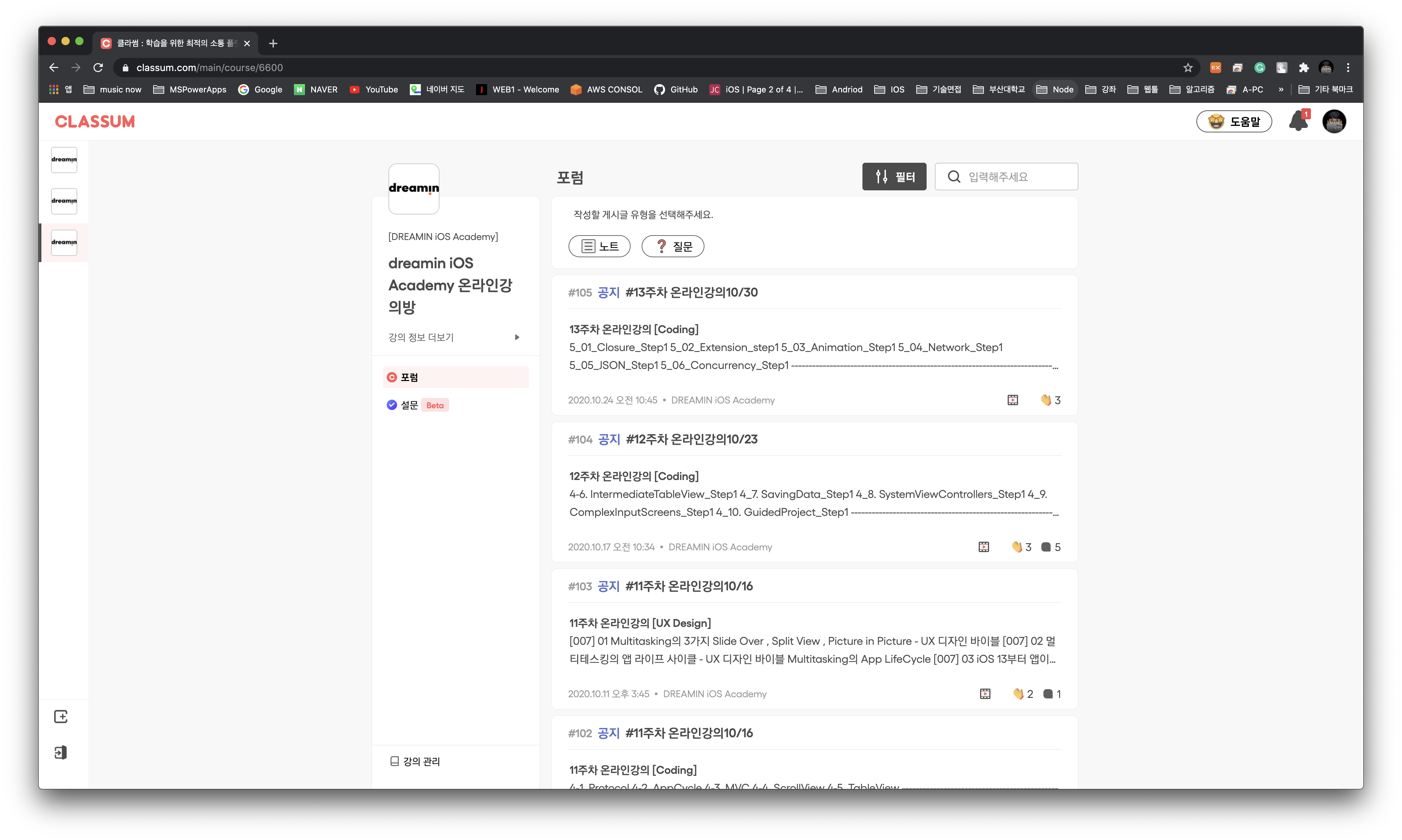Create a new 질문 question post

[673, 246]
